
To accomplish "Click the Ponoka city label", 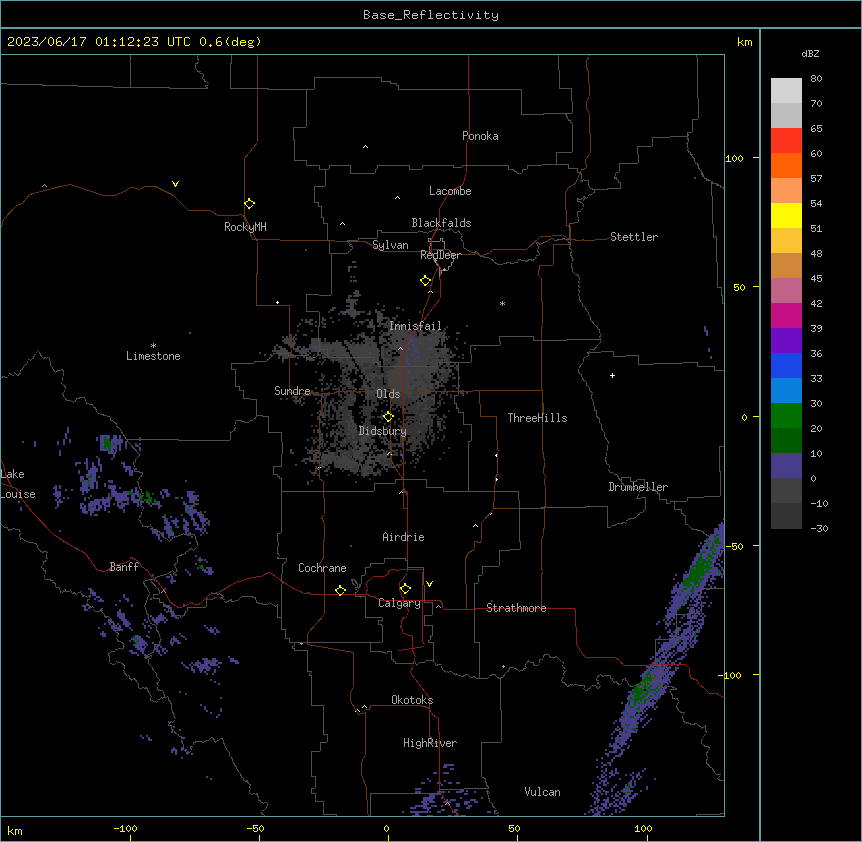I will 480,136.
